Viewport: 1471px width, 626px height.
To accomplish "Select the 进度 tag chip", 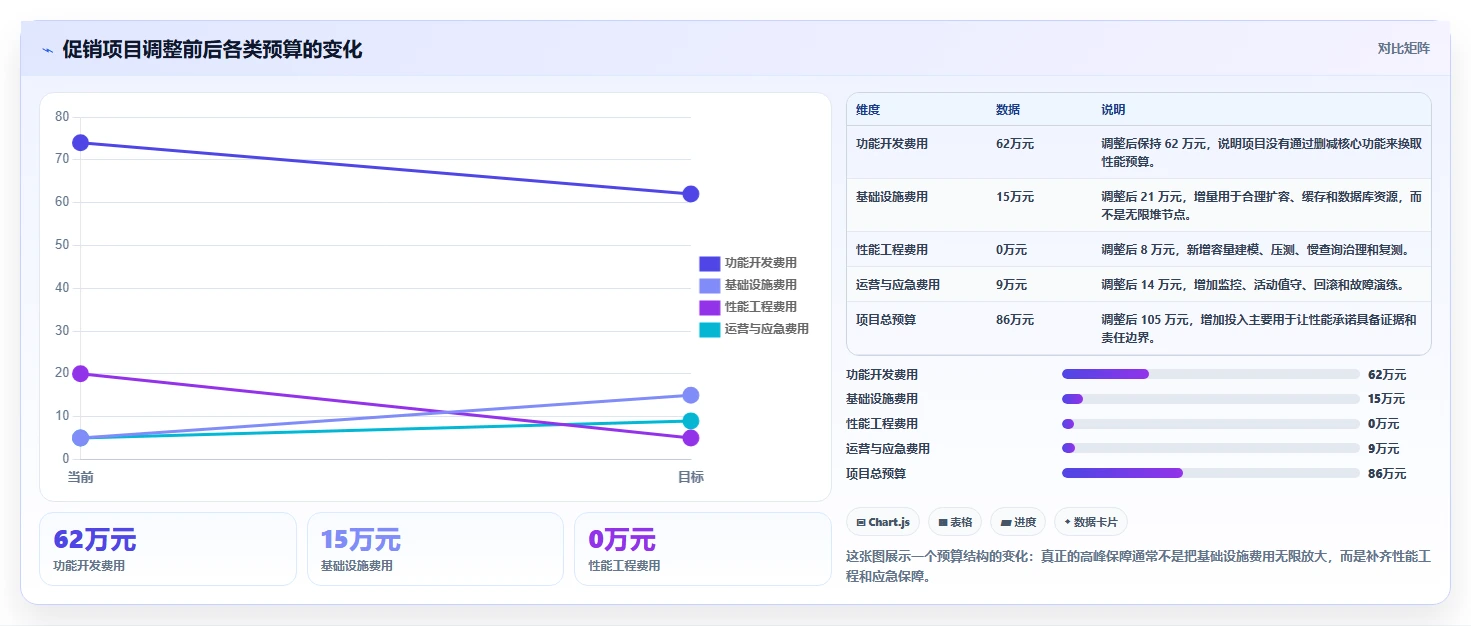I will click(x=1018, y=522).
